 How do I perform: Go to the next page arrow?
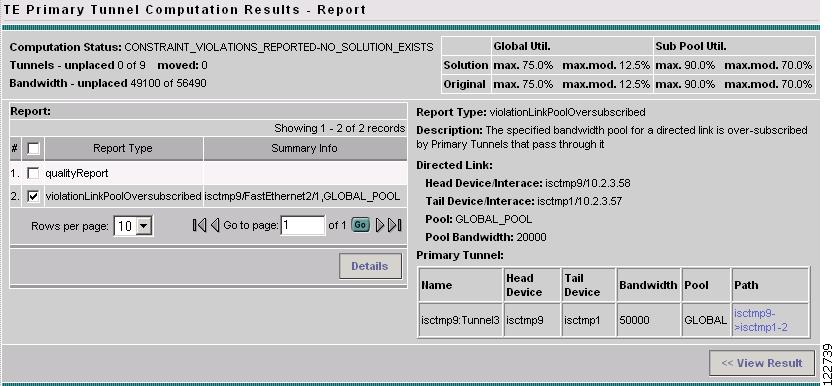[380, 225]
